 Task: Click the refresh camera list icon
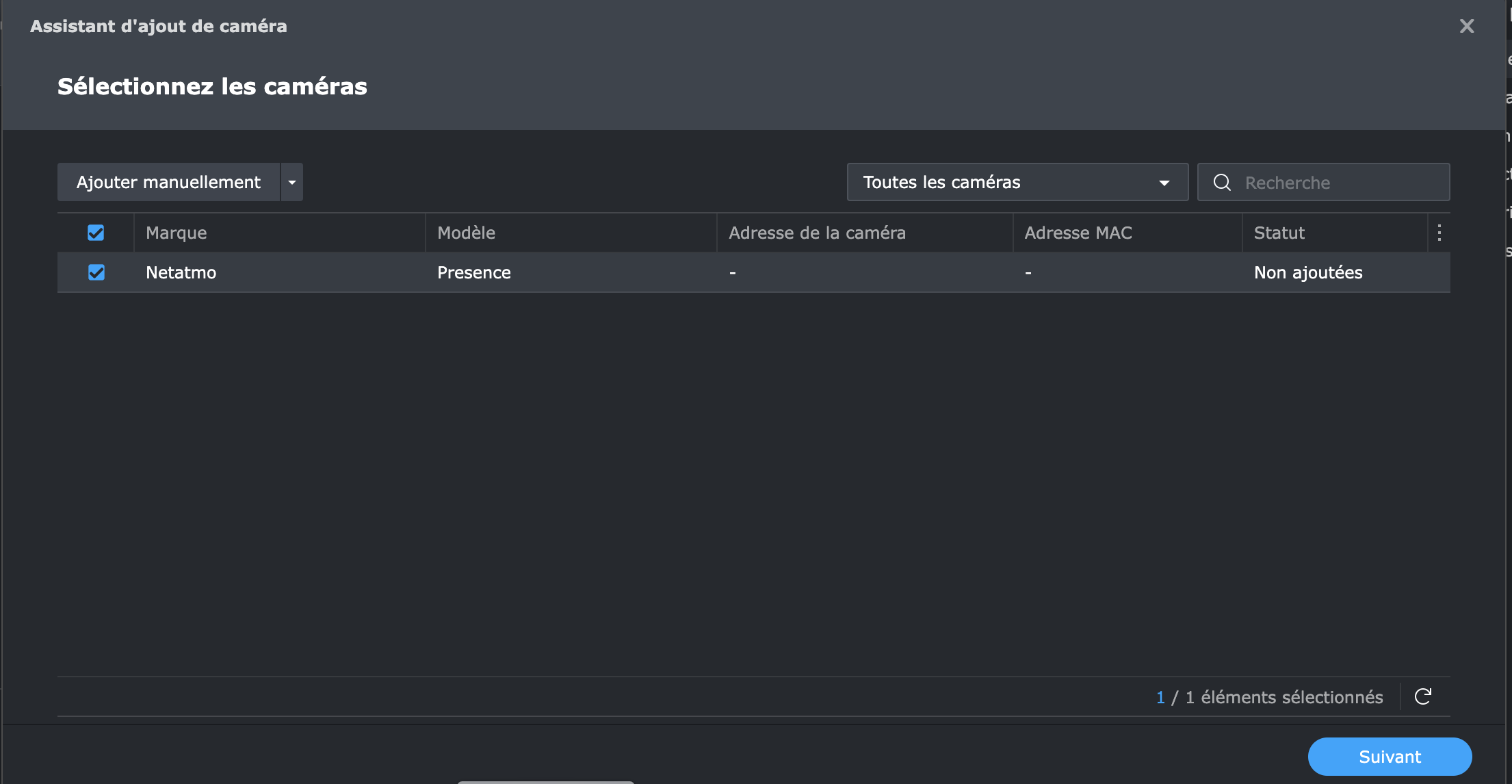(x=1423, y=696)
